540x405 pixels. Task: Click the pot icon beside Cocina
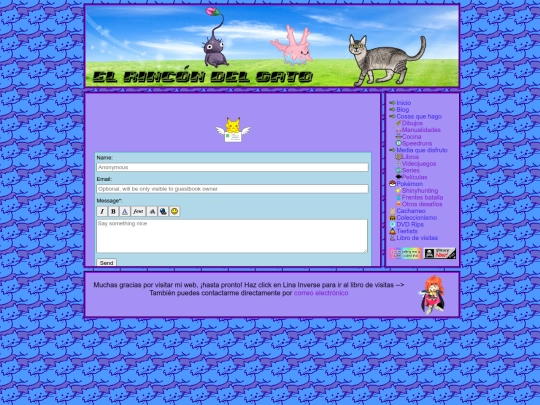[x=398, y=136]
